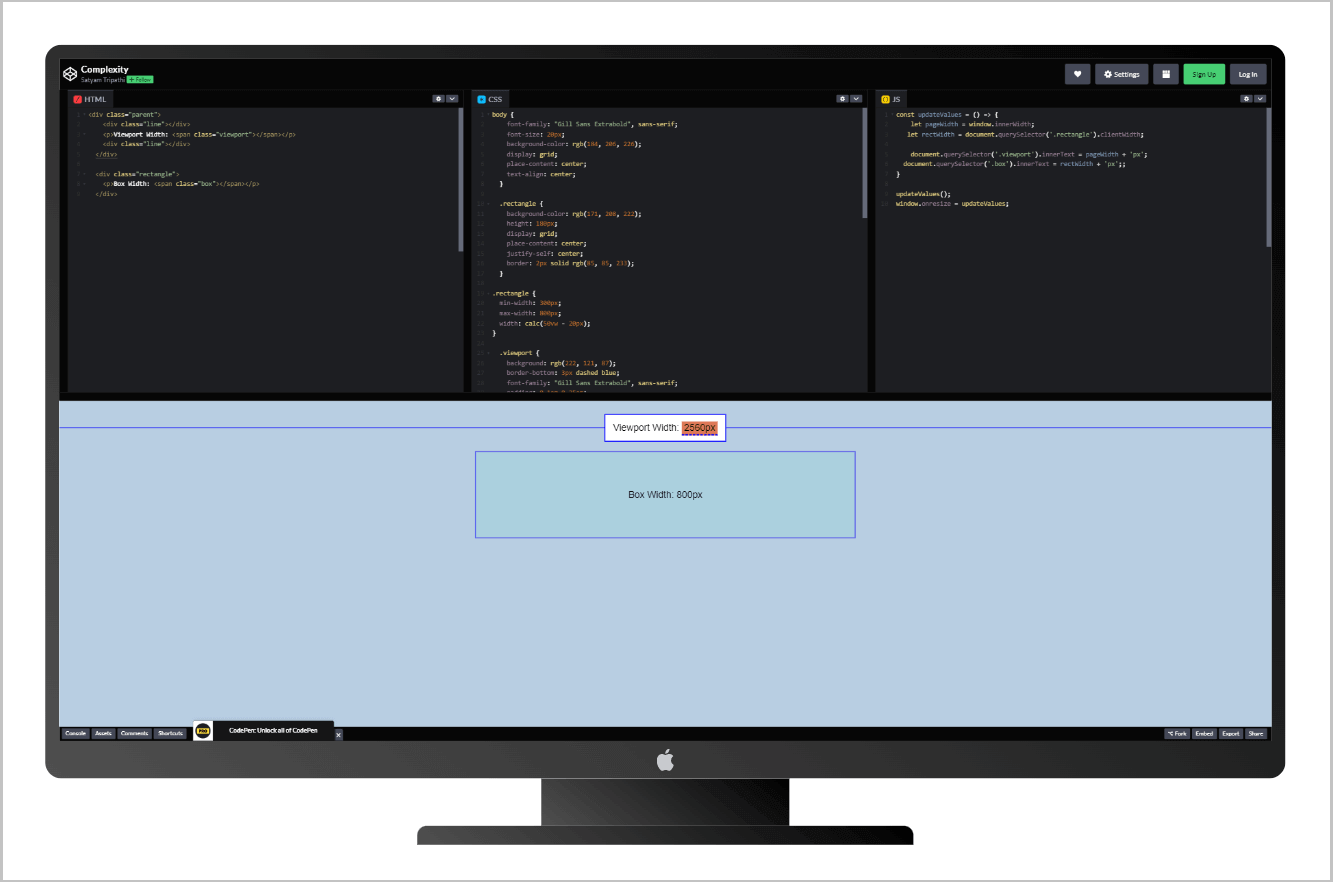Click the CSS 'body {' selector line
The image size is (1333, 882).
coord(502,114)
